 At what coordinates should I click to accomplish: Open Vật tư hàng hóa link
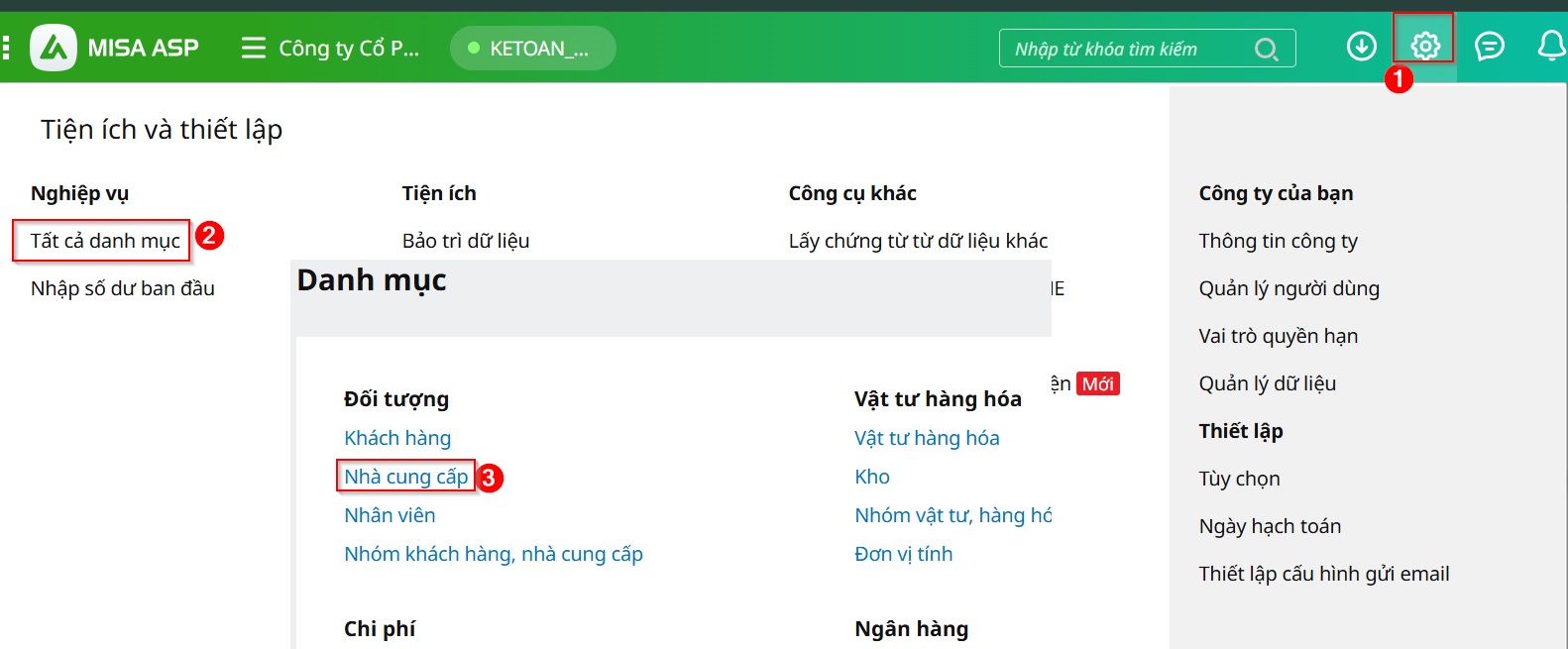coord(927,438)
